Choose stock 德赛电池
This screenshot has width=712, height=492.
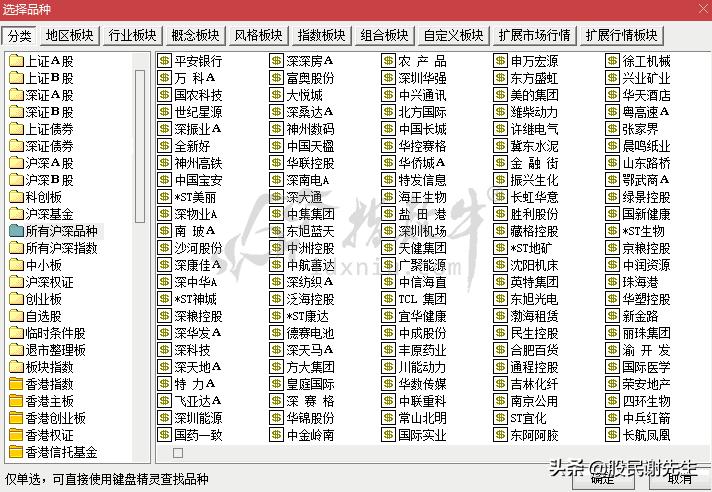[x=310, y=333]
